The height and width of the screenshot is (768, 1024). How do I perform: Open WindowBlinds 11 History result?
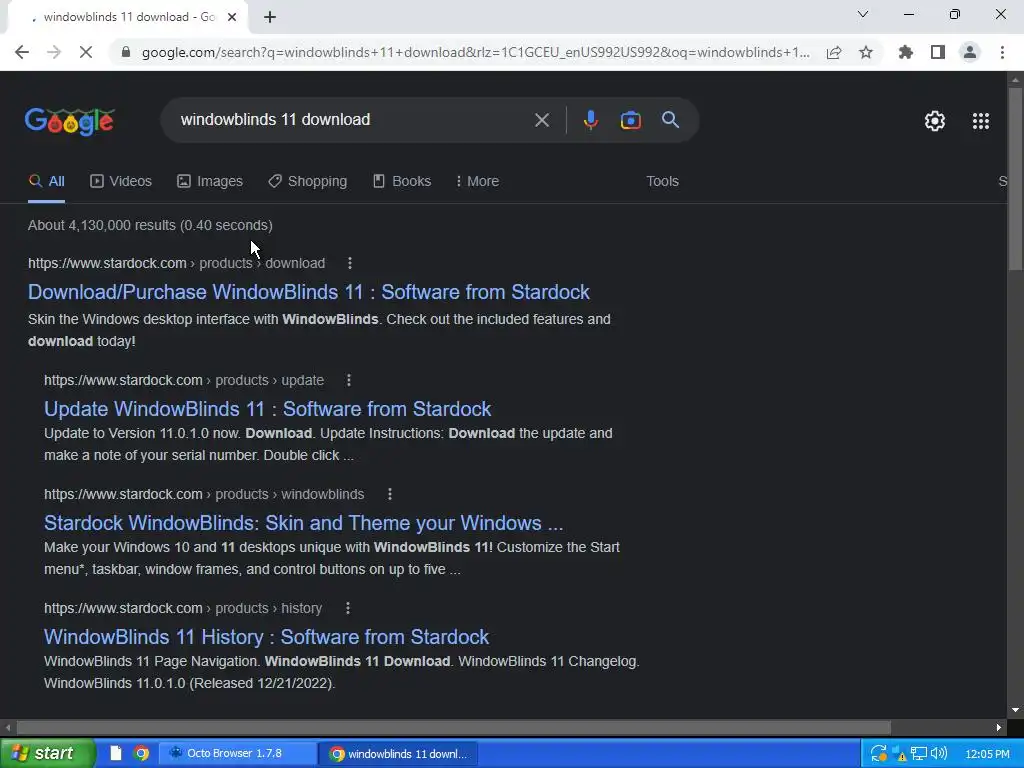(x=266, y=637)
